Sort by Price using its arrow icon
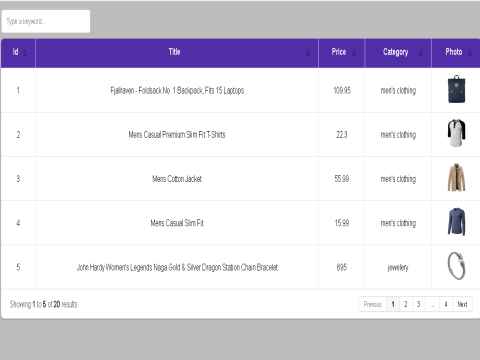Screen dimensions: 480x360 pyautogui.click(x=354, y=52)
